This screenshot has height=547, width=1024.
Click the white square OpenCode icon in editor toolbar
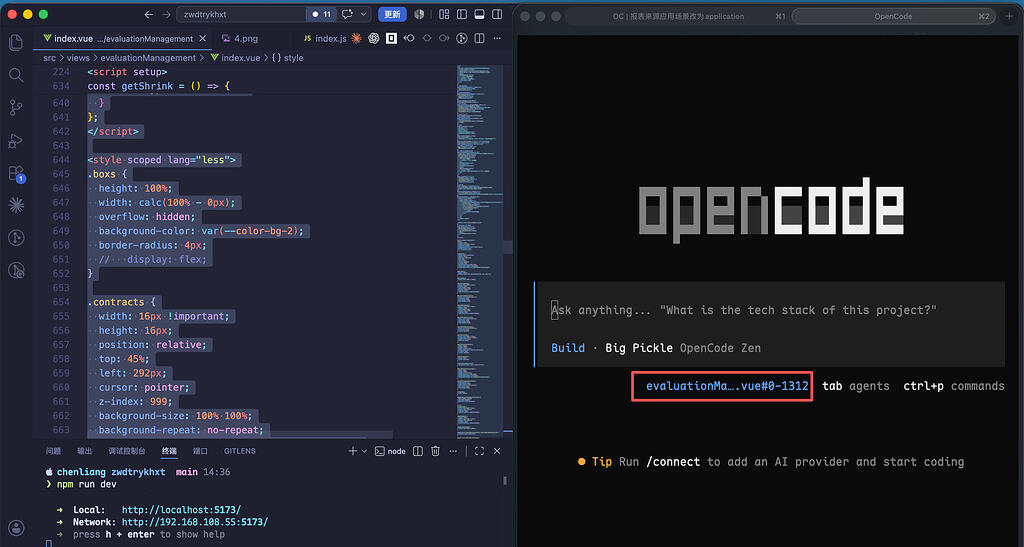coord(391,39)
